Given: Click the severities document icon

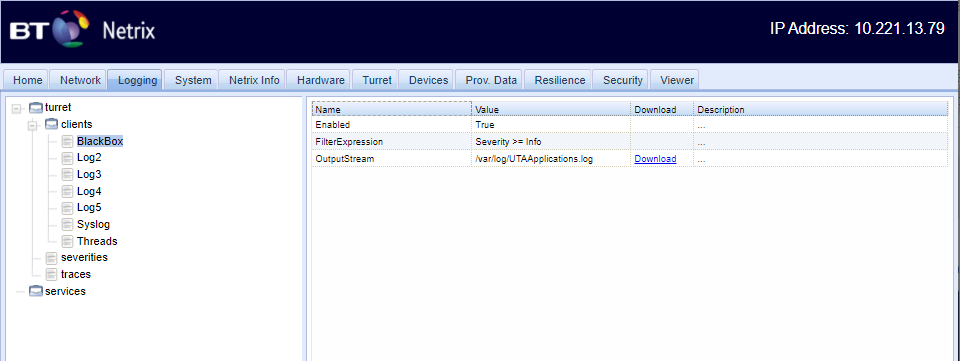Looking at the screenshot, I should point(52,258).
